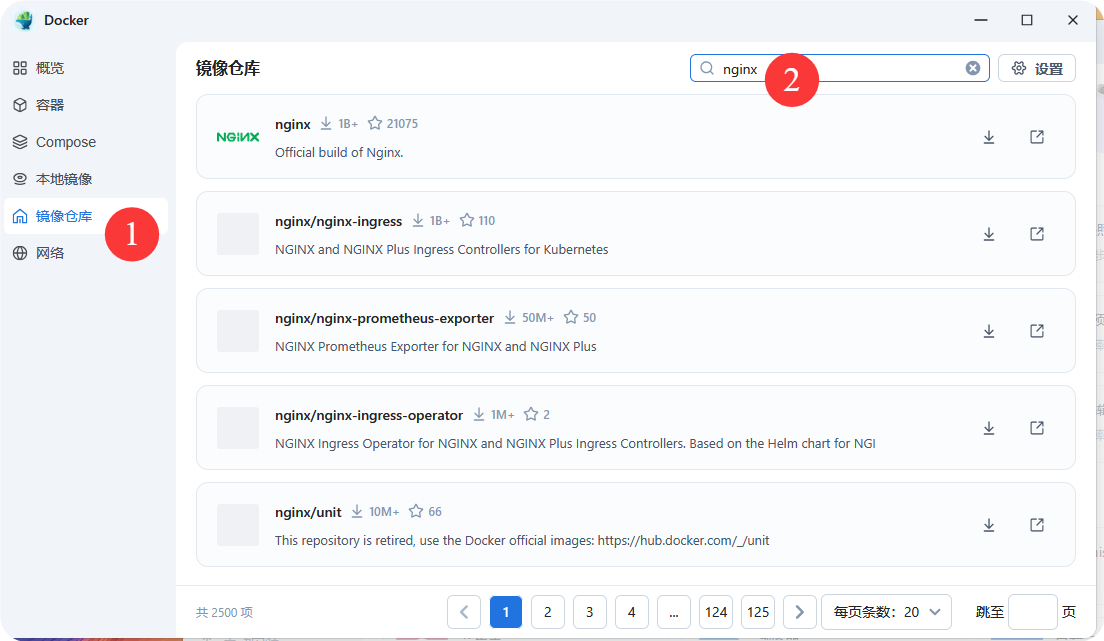Download nginx/nginx-ingress image
The height and width of the screenshot is (641, 1104).
click(x=989, y=235)
